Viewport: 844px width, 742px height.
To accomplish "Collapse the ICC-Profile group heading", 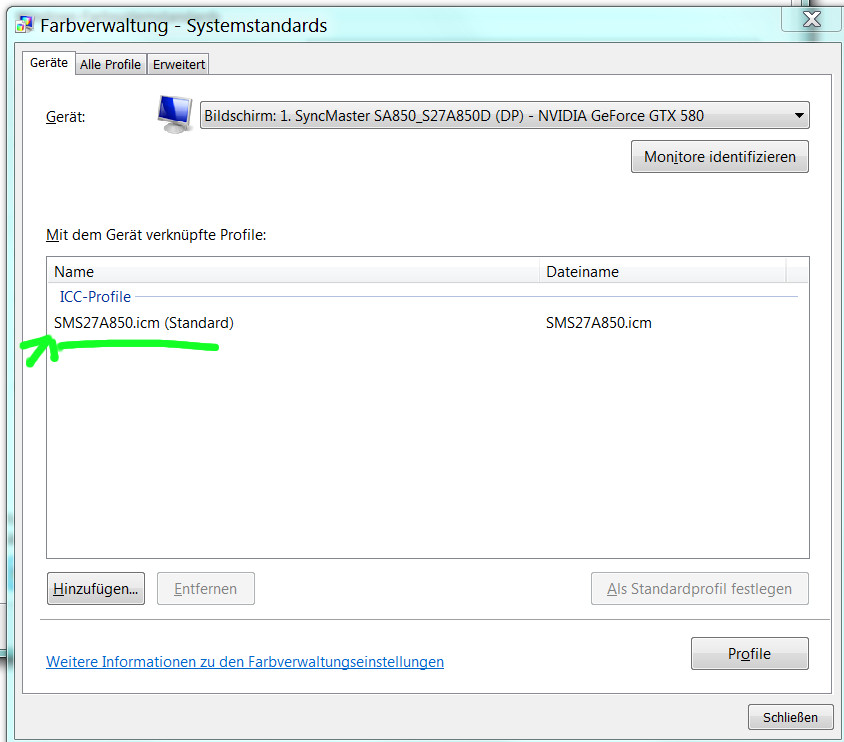I will [x=95, y=297].
